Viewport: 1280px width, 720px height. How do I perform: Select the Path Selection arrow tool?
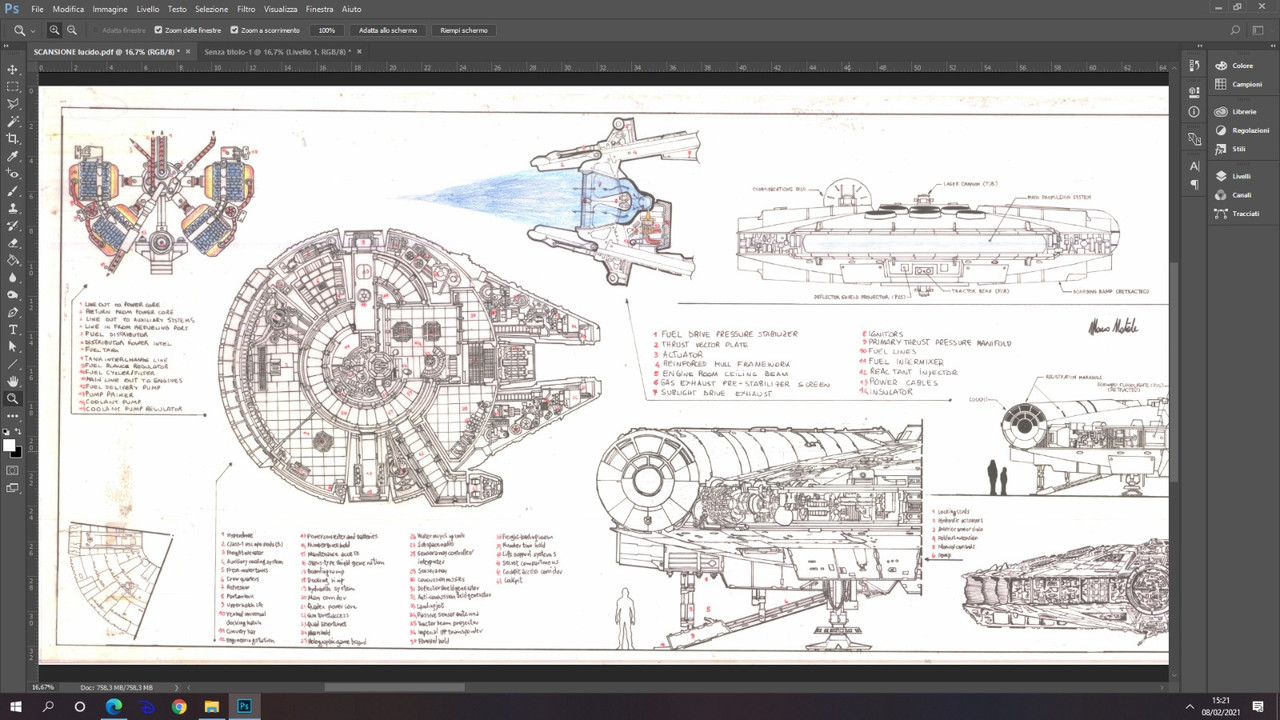pos(13,347)
